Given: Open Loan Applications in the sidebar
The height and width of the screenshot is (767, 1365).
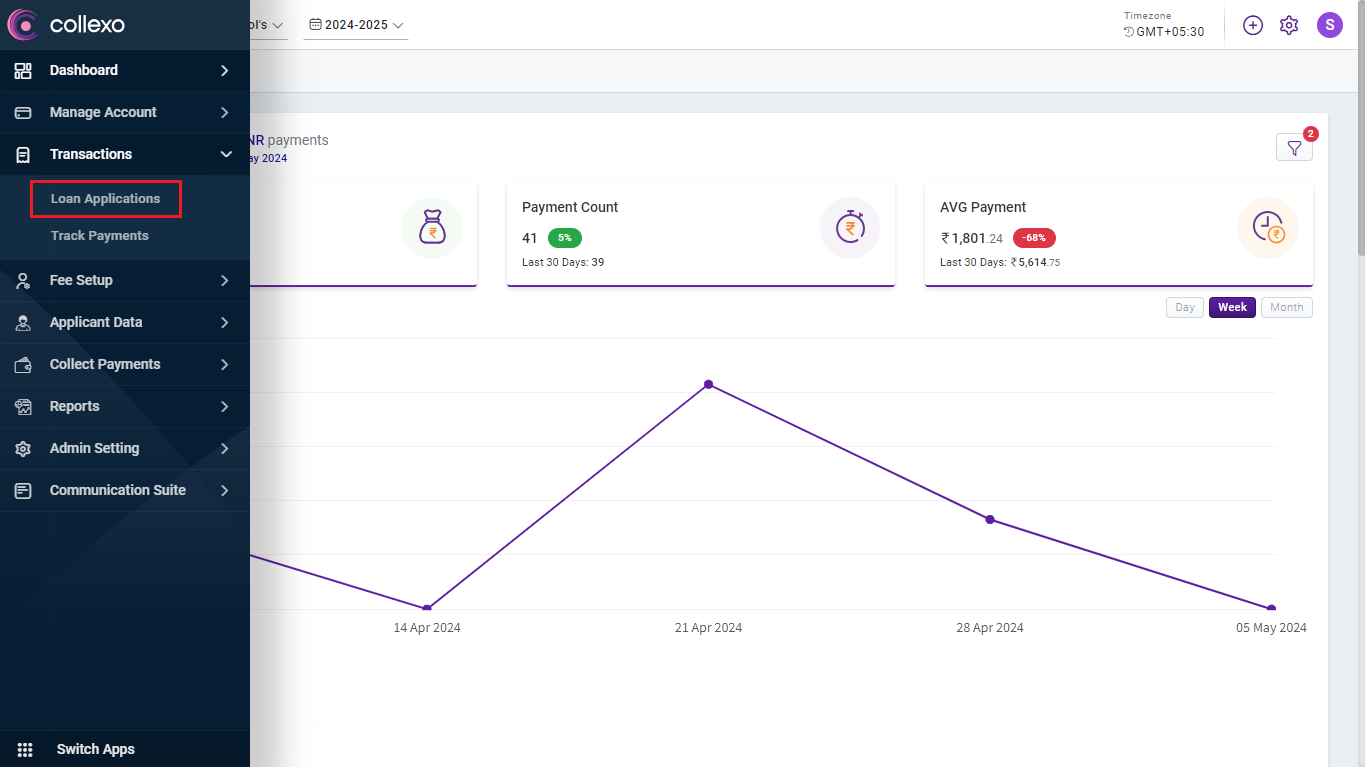Looking at the screenshot, I should click(x=105, y=199).
